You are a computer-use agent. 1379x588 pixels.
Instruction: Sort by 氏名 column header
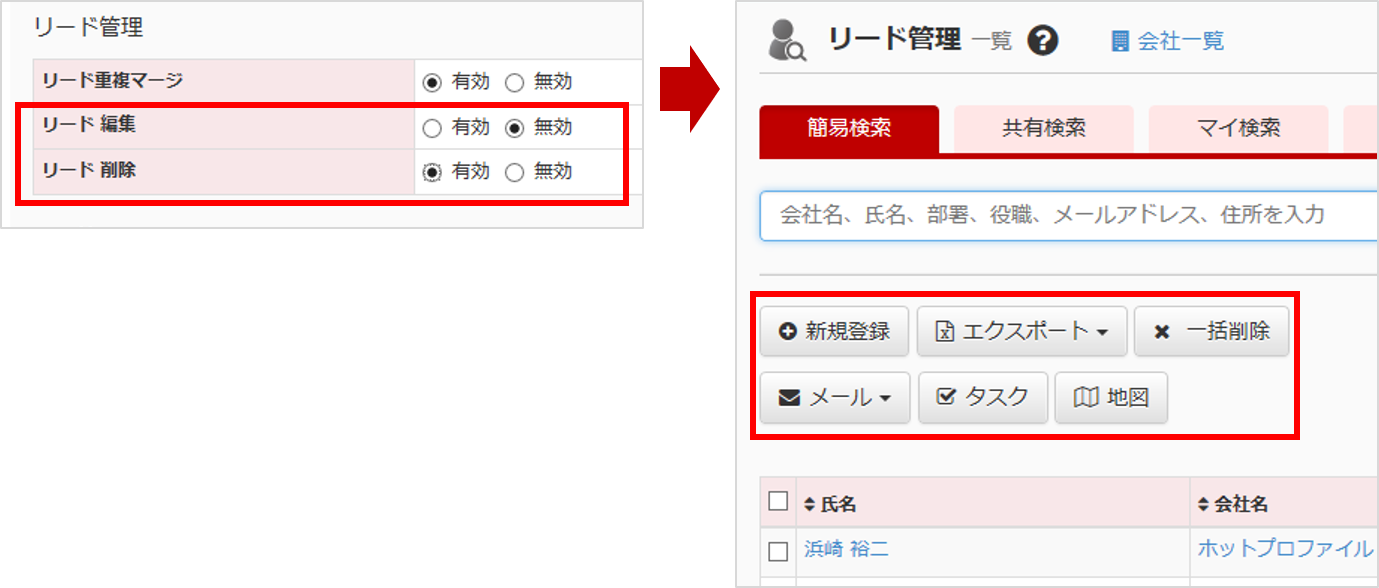[x=830, y=505]
